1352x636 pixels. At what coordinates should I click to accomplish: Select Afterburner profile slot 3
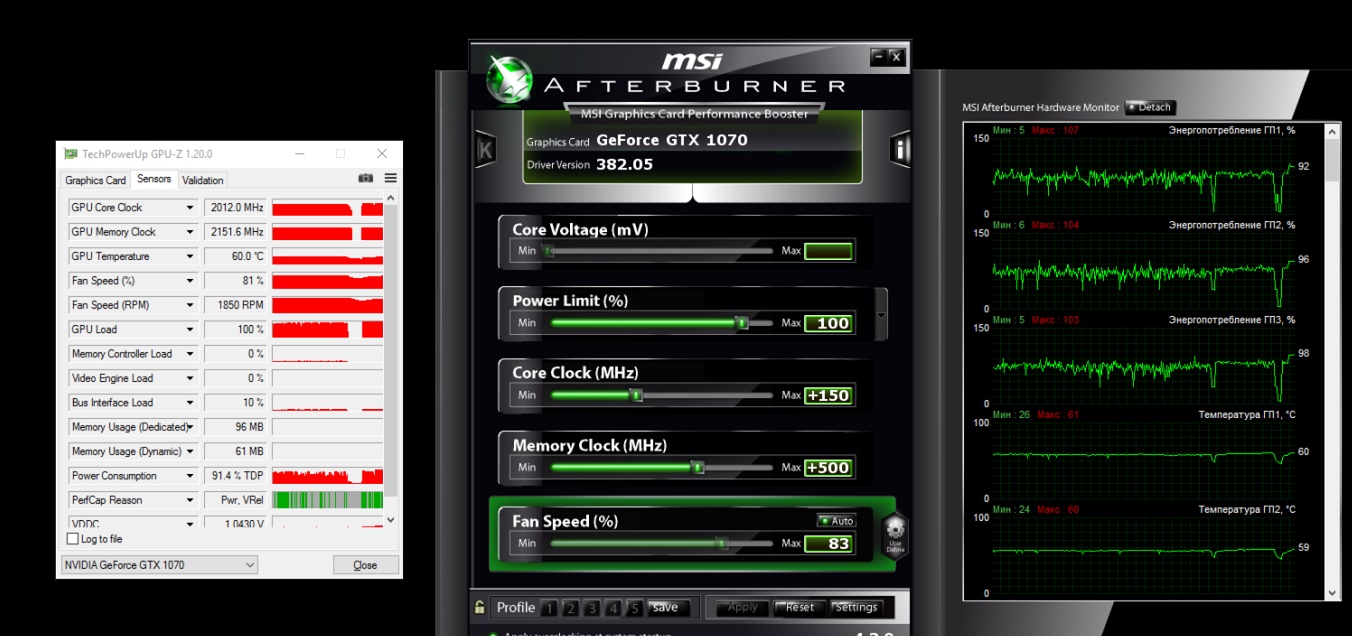(591, 608)
